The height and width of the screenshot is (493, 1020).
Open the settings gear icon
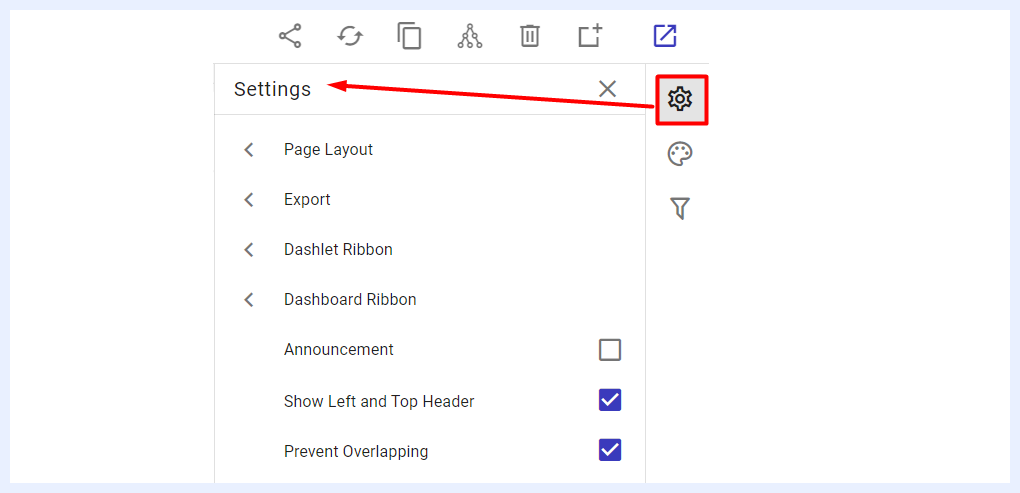tap(680, 100)
